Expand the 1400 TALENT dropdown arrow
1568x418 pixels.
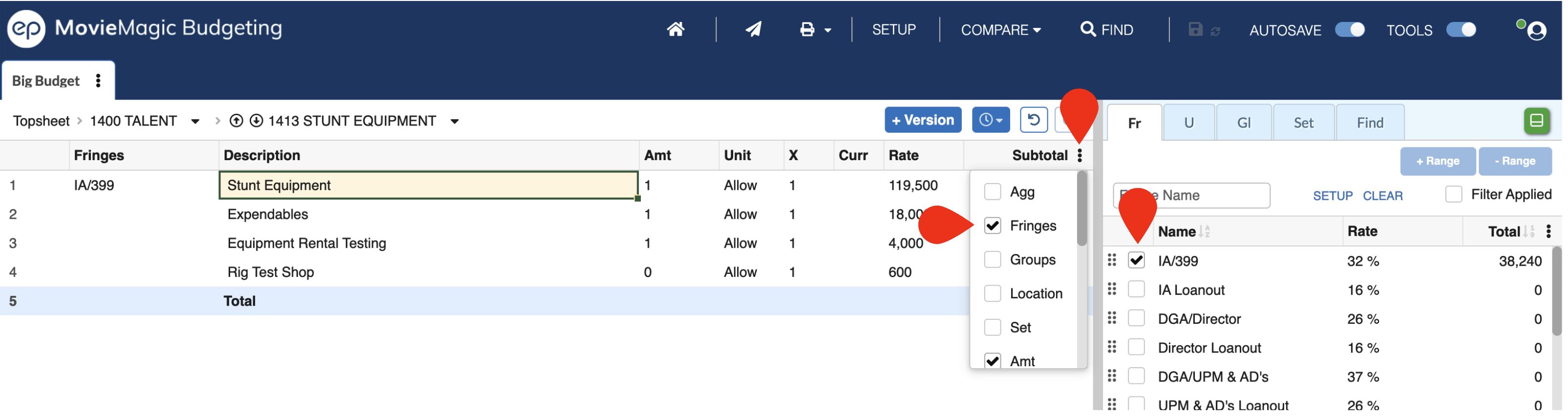tap(195, 122)
